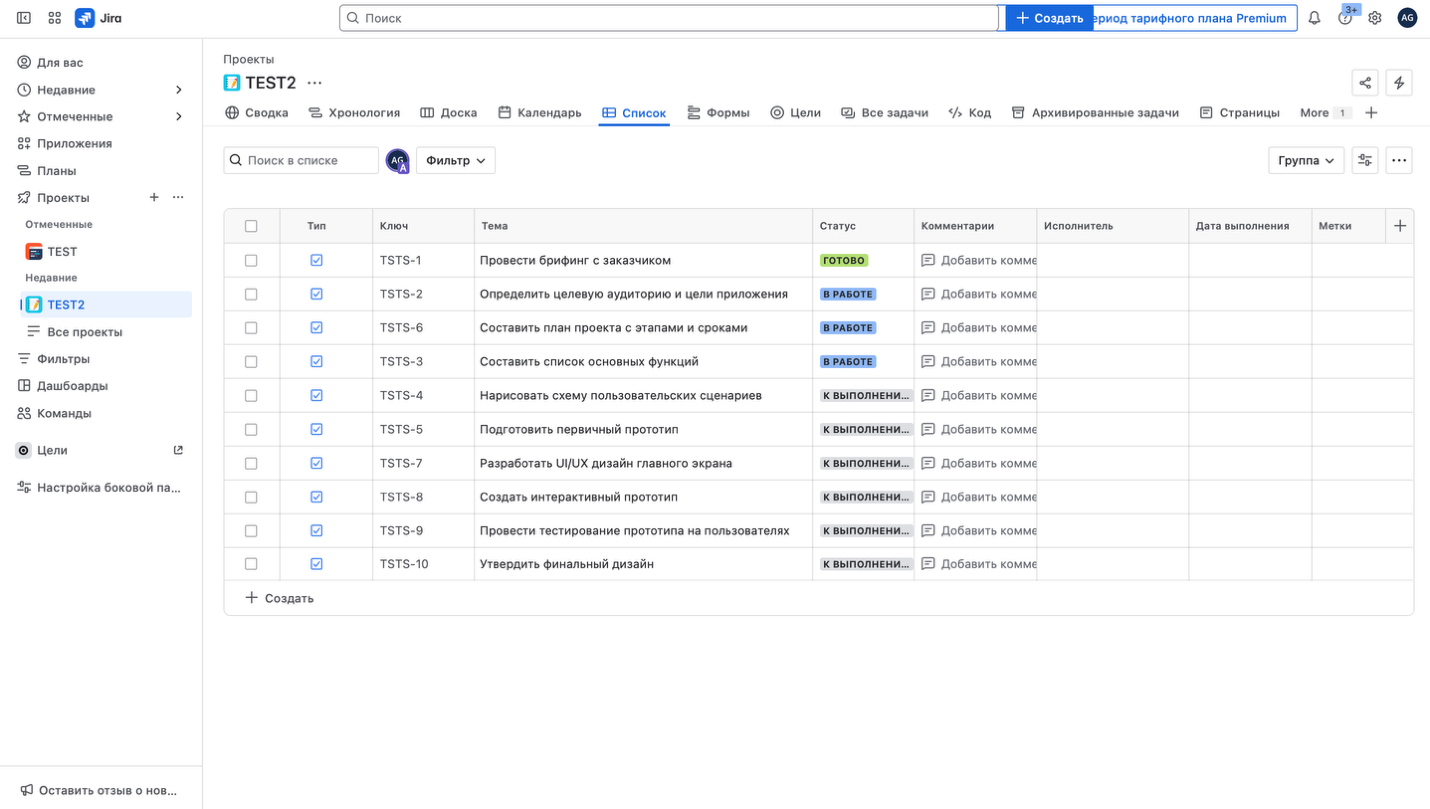Screen dimensions: 1430x809
Task: Click the green ГОТОВО status badge
Action: [843, 260]
